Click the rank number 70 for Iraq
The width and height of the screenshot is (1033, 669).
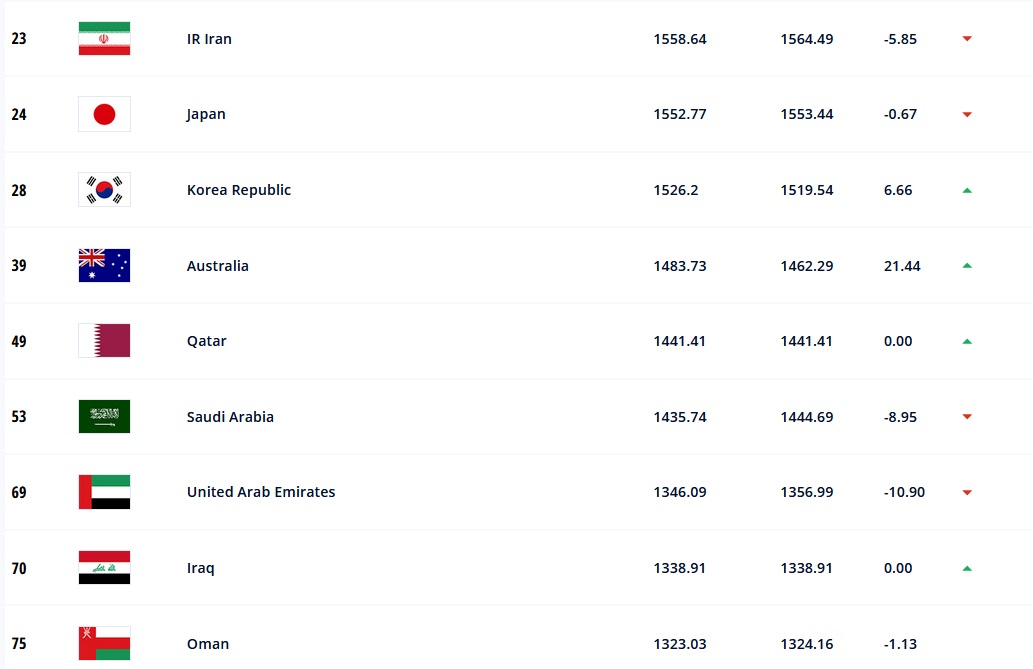tap(19, 568)
